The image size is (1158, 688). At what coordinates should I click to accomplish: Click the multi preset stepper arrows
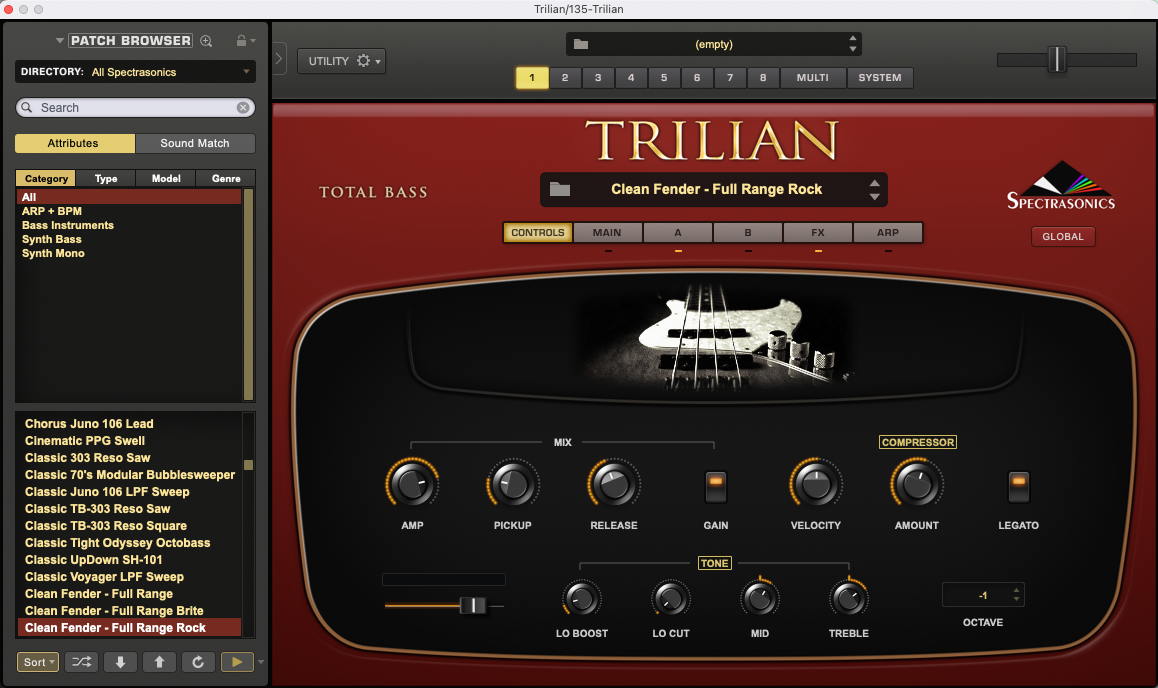853,44
